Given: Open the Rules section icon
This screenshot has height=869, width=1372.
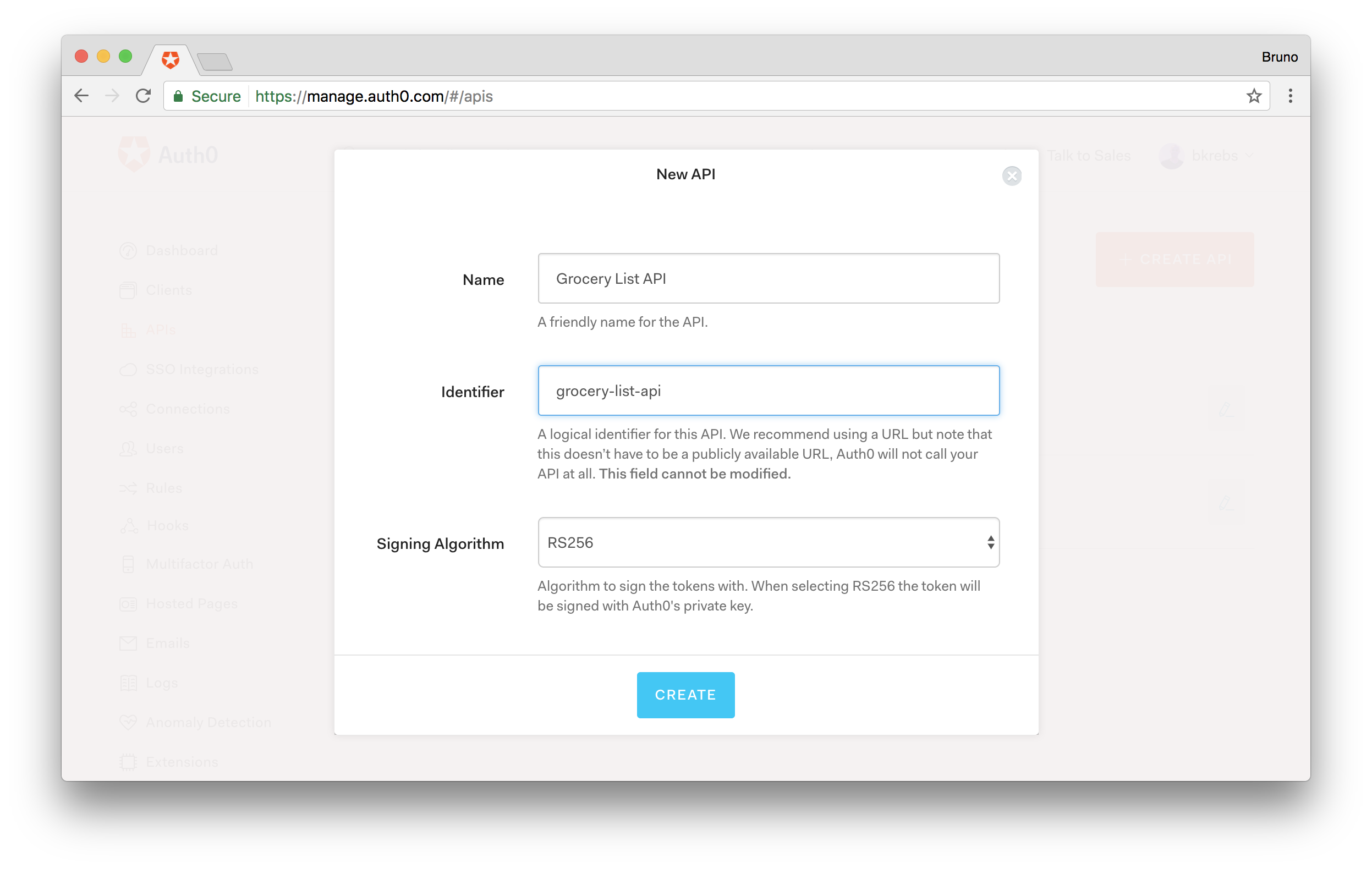Looking at the screenshot, I should click(x=128, y=488).
